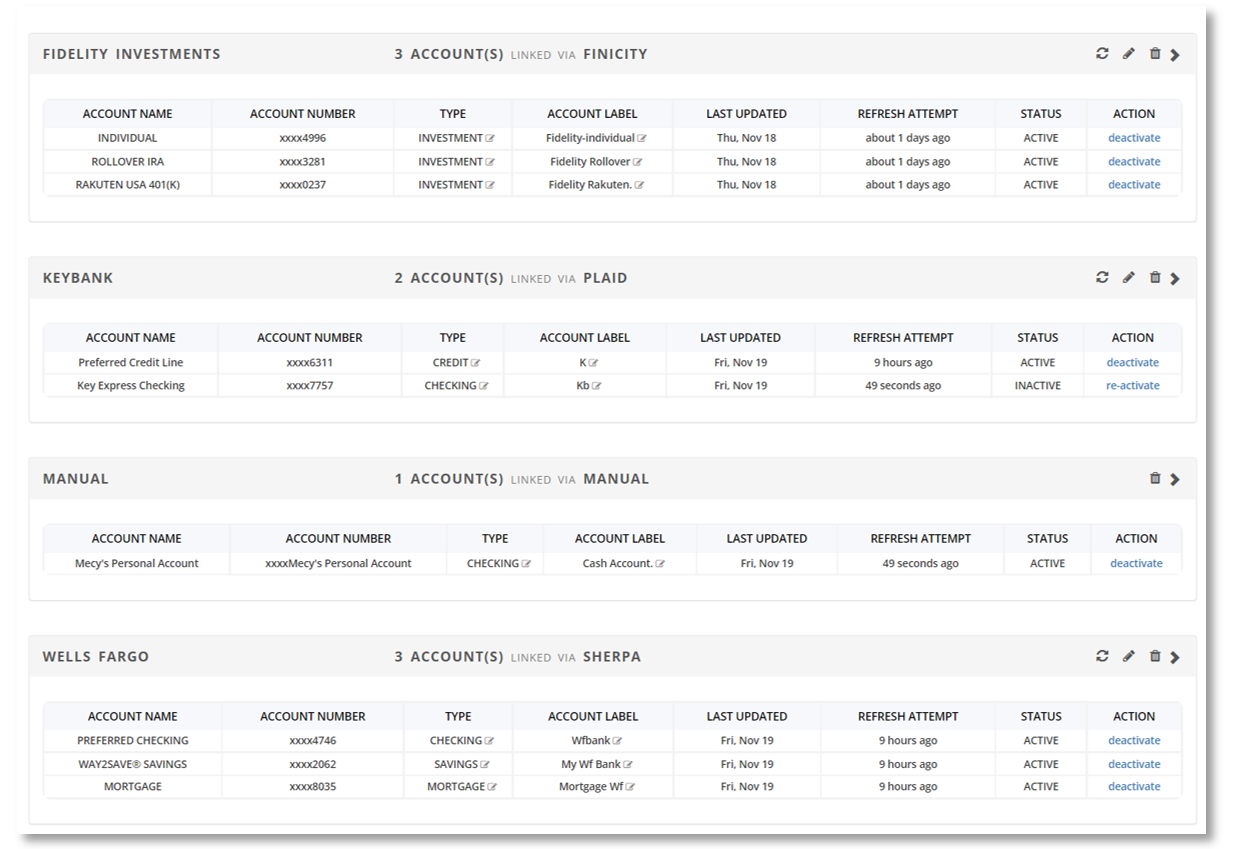Edit the My Wf Bank label
The image size is (1237, 849).
[x=628, y=765]
